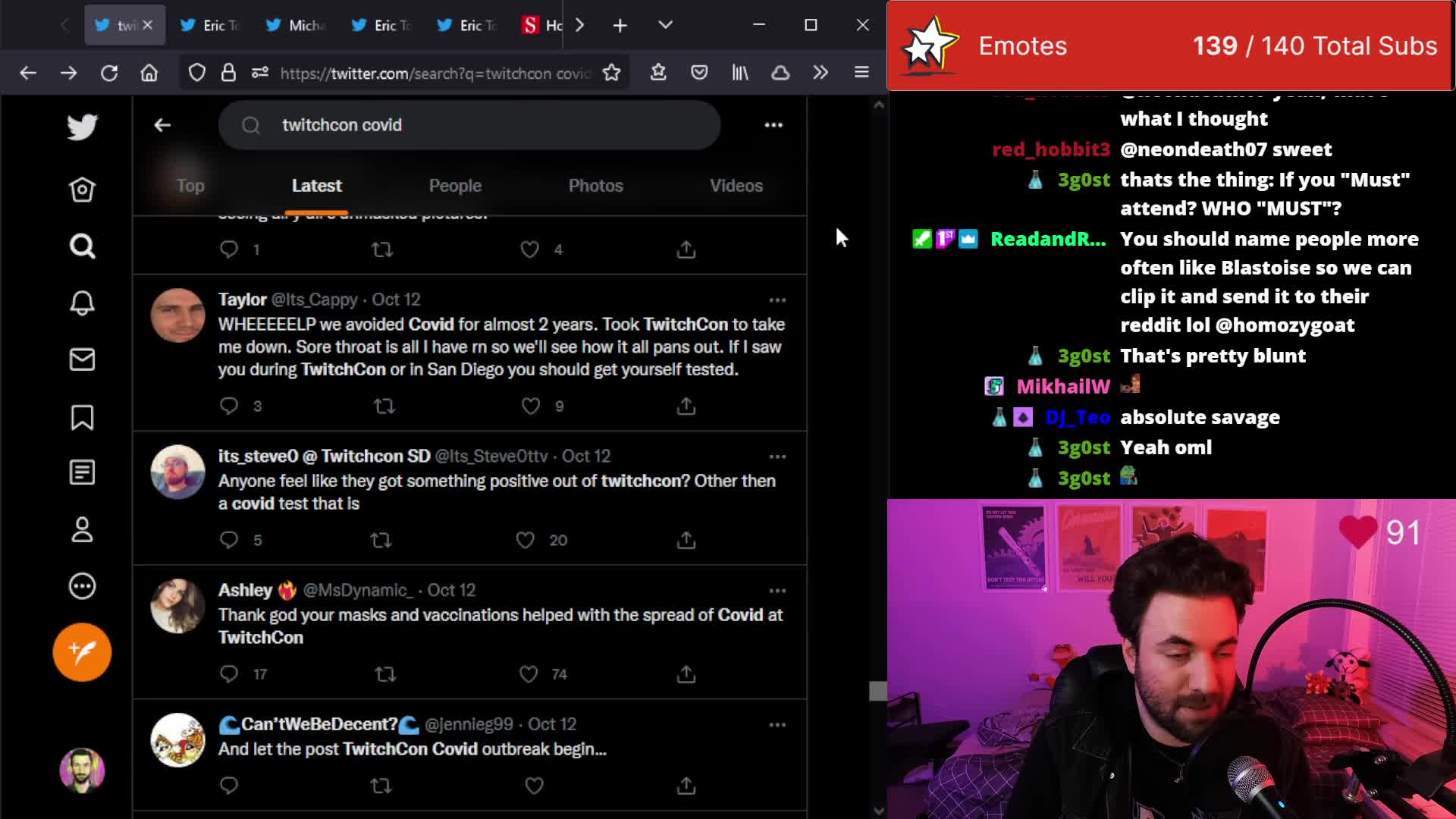Open @Its_Cappy handle link
1456x819 pixels.
point(314,300)
